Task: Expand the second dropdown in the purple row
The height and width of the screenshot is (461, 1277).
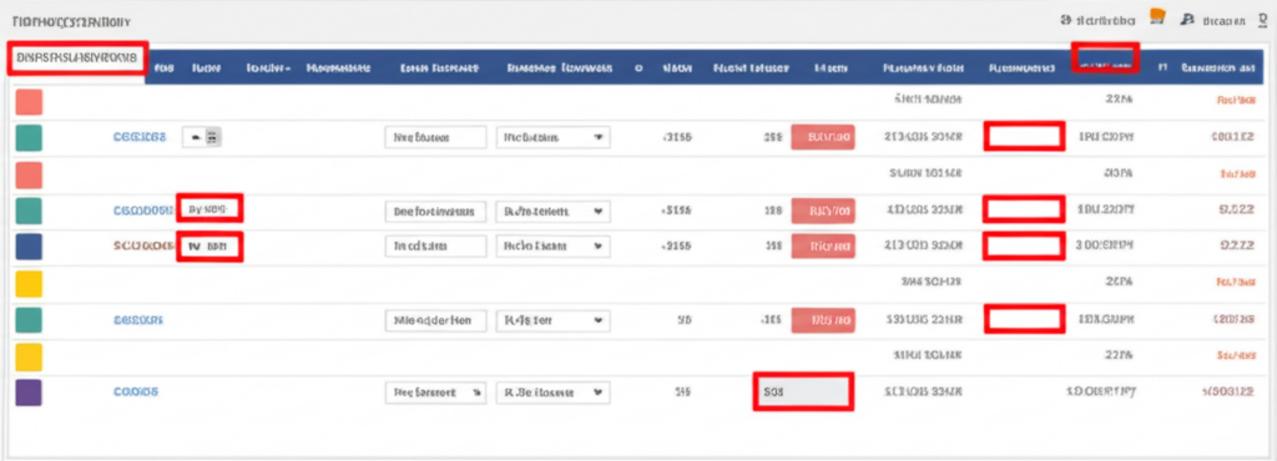Action: (x=552, y=393)
